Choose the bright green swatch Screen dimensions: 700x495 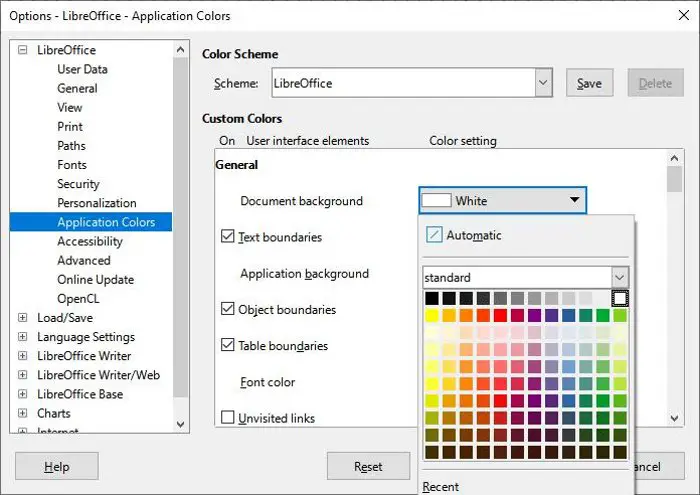point(603,315)
